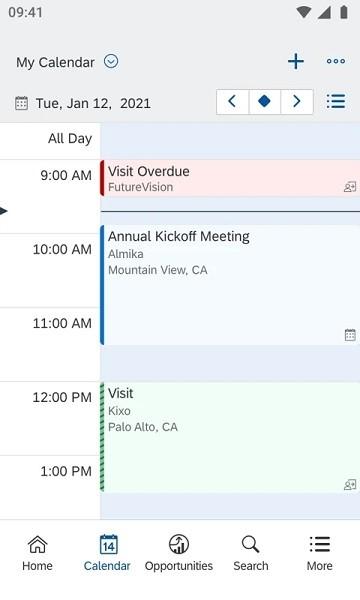Screen dimensions: 360x600
Task: Go to previous day arrow
Action: click(233, 101)
